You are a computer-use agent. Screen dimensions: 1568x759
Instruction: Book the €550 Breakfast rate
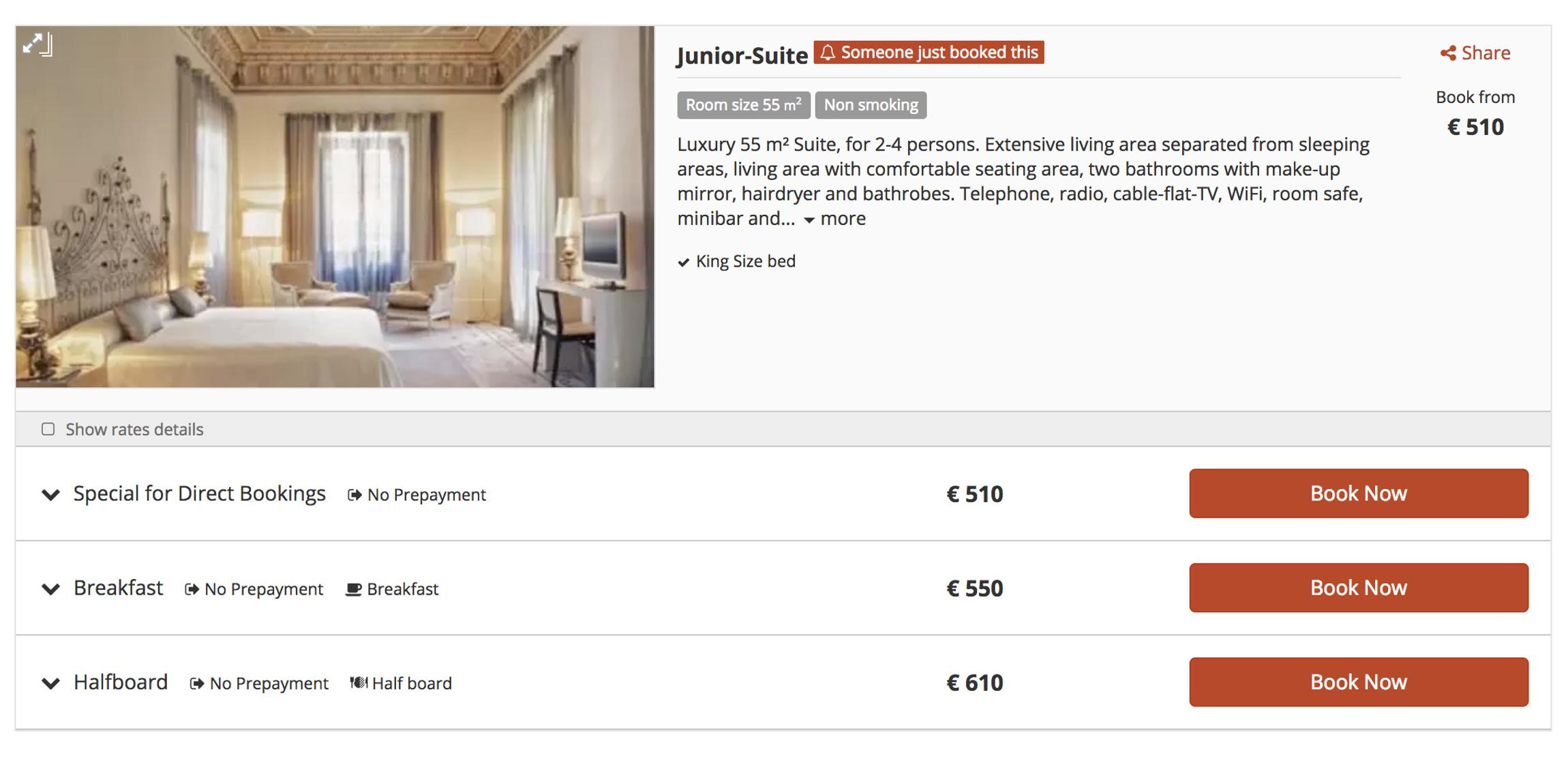coord(1358,588)
